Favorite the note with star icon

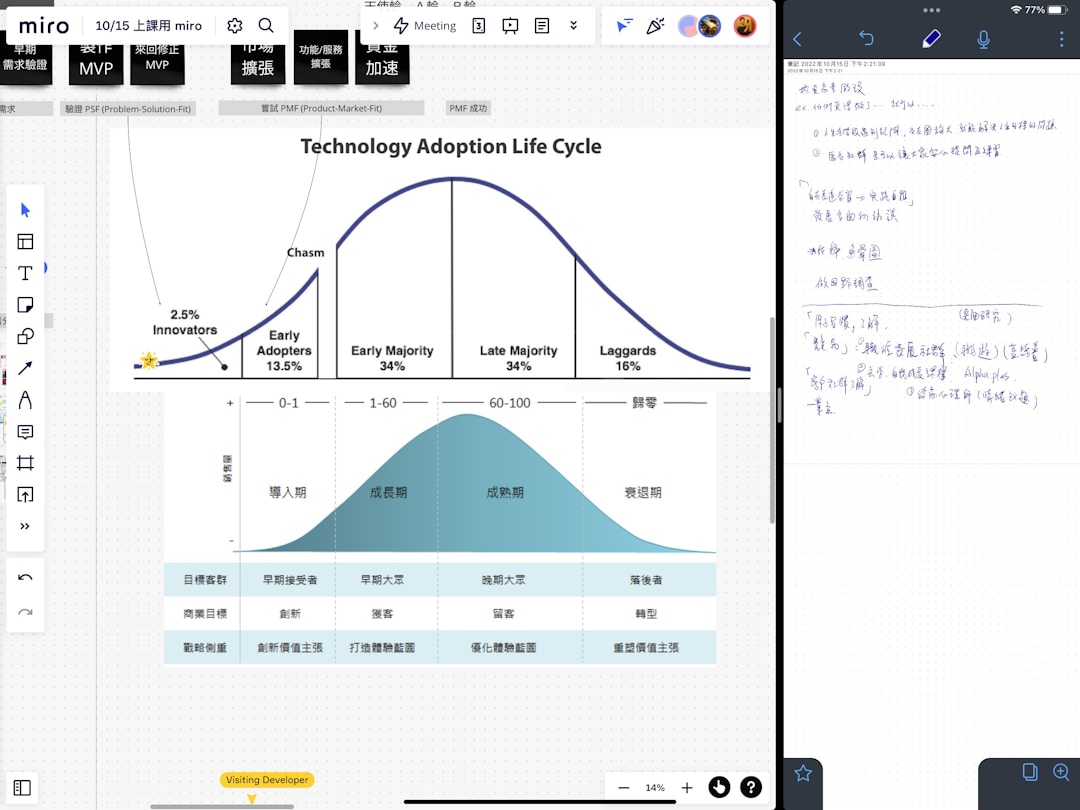click(803, 773)
